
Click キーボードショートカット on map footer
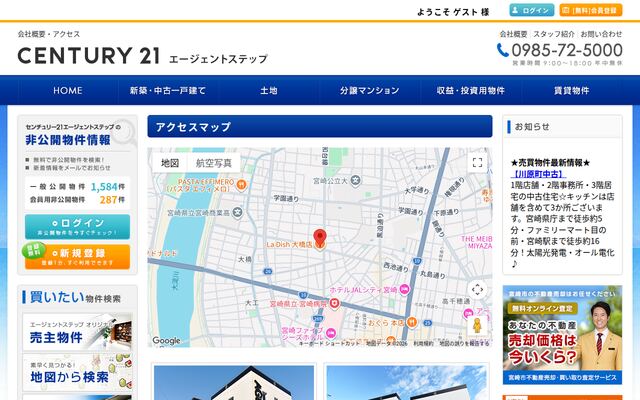tap(330, 344)
